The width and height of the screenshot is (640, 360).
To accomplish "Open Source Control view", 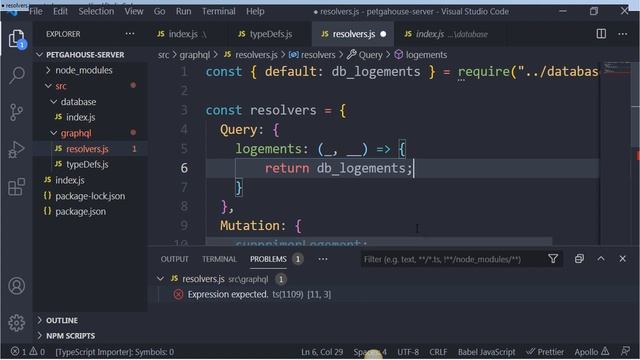I will tap(16, 112).
